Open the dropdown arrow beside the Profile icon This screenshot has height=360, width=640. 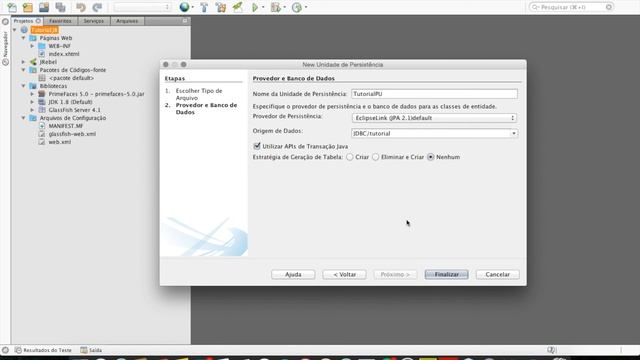click(x=306, y=7)
